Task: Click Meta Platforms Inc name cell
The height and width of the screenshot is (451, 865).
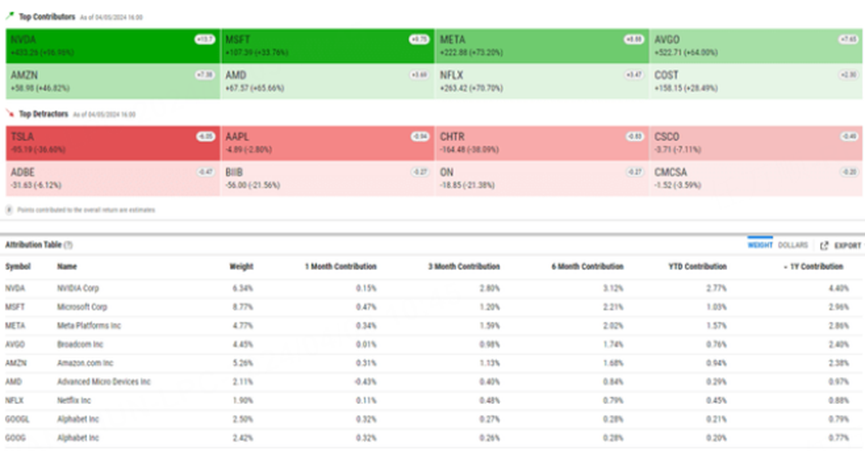Action: 89,326
